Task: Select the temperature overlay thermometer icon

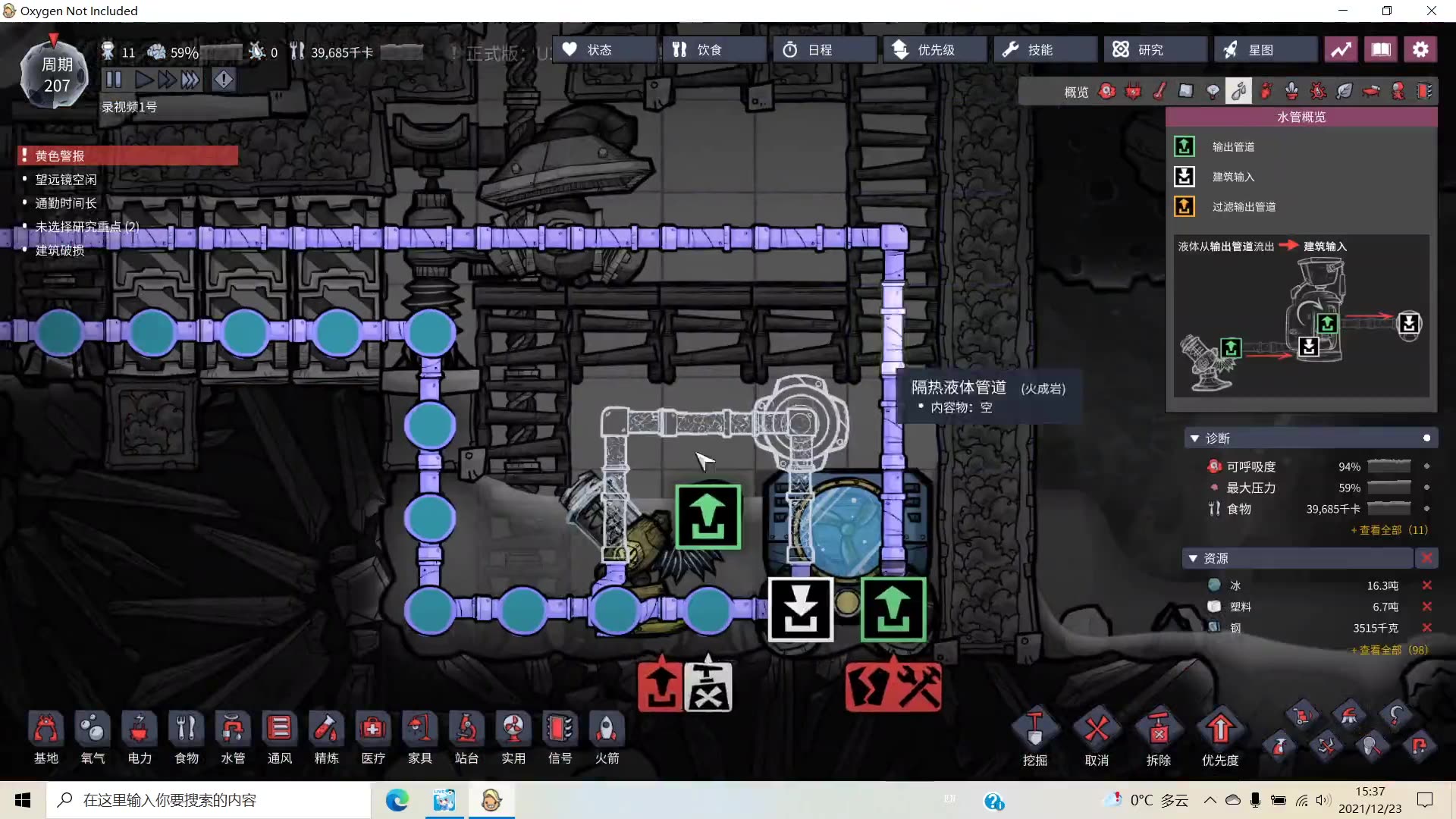Action: tap(1159, 92)
